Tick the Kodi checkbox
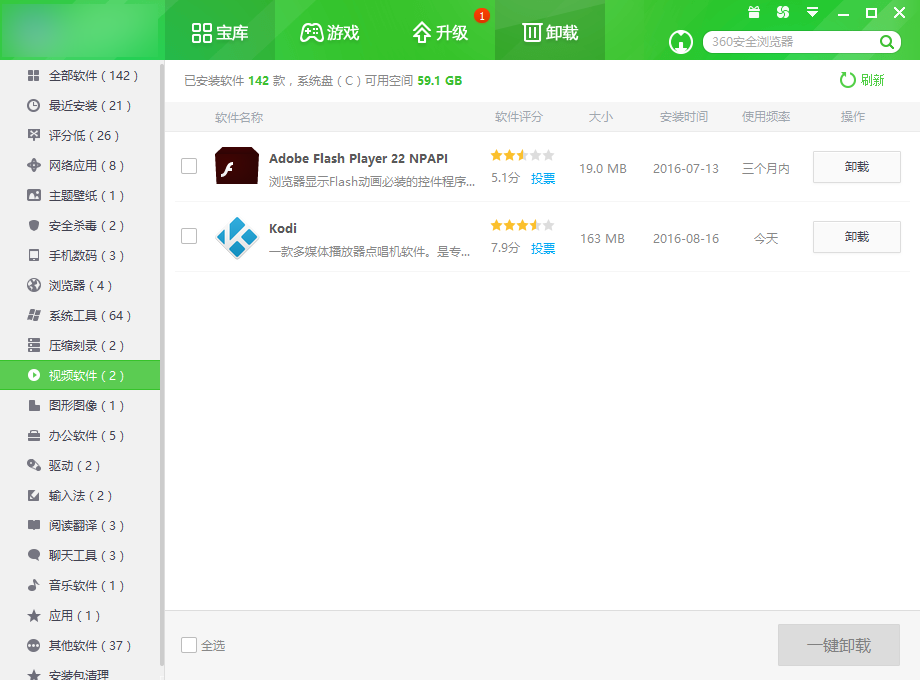Image resolution: width=920 pixels, height=680 pixels. point(189,236)
